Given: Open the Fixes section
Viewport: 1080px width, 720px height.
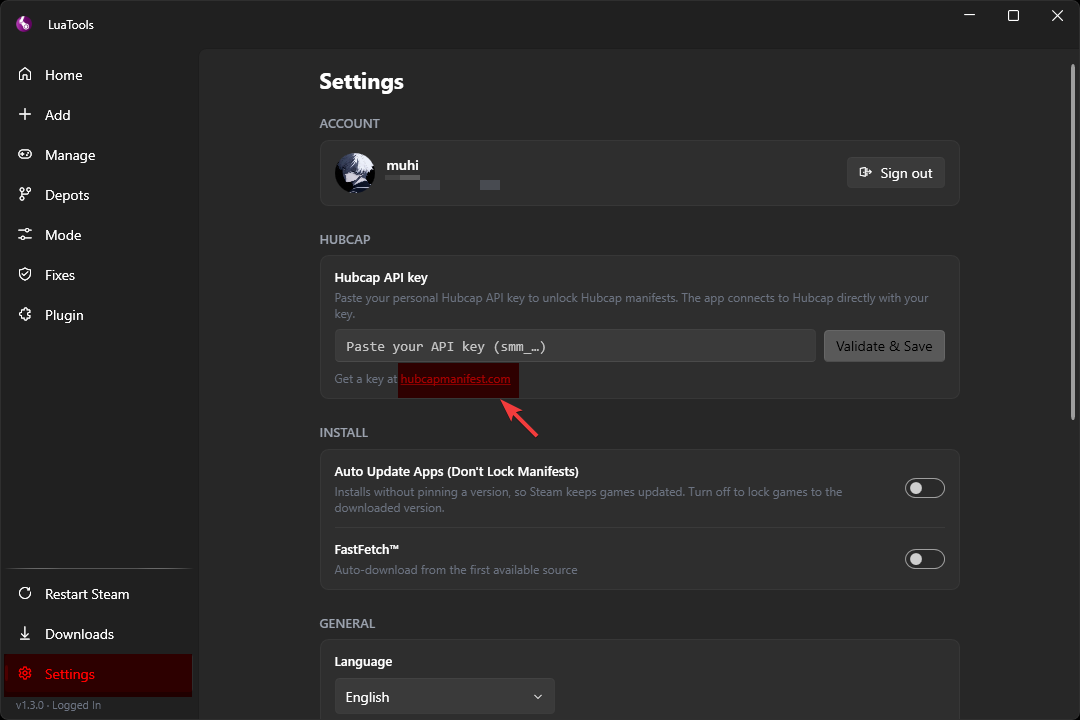Looking at the screenshot, I should click(98, 274).
